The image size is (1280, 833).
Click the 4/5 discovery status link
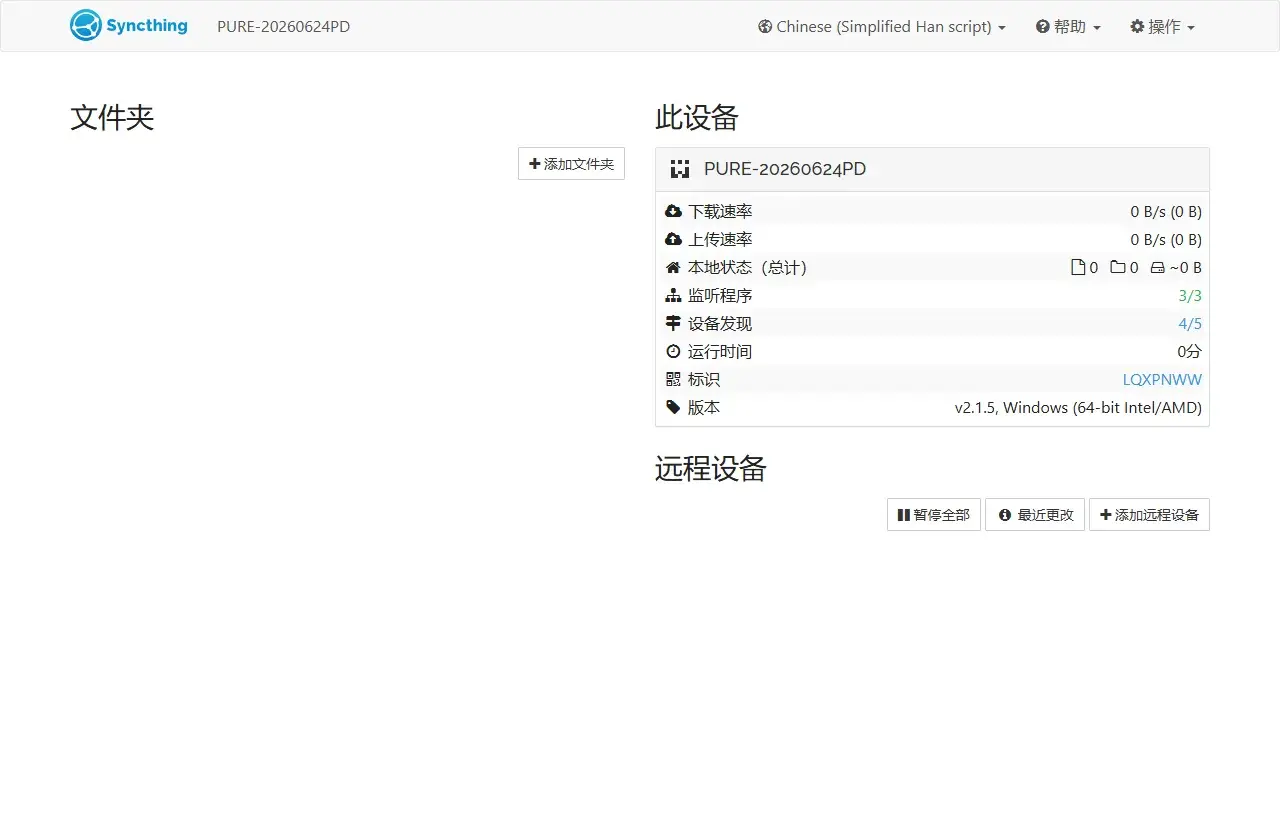point(1190,324)
